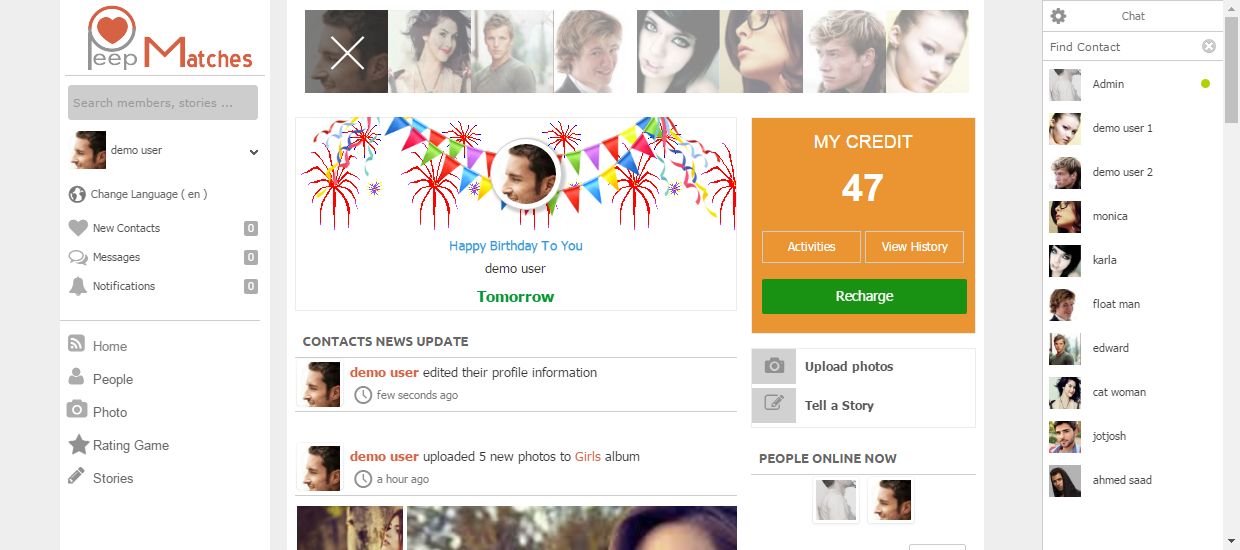Viewport: 1240px width, 550px height.
Task: Go to the People section
Action: (112, 379)
